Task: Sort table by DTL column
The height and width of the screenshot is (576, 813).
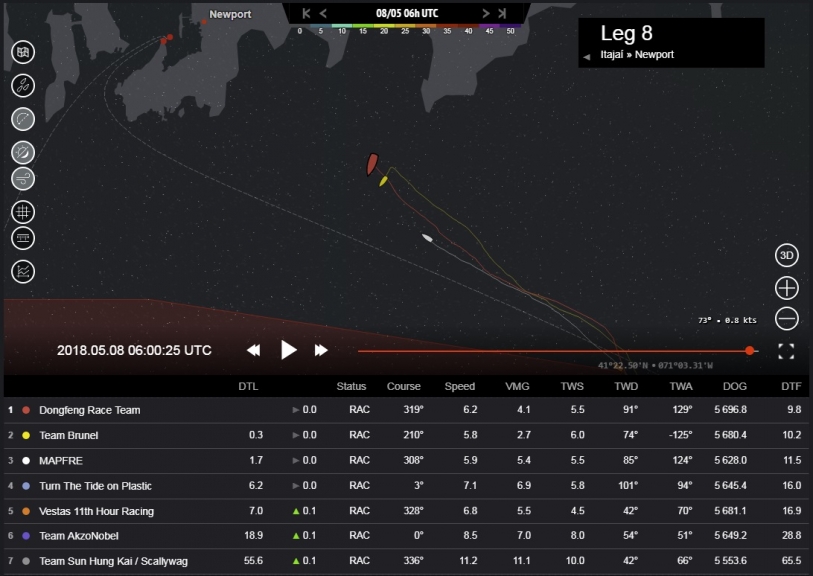Action: 248,386
